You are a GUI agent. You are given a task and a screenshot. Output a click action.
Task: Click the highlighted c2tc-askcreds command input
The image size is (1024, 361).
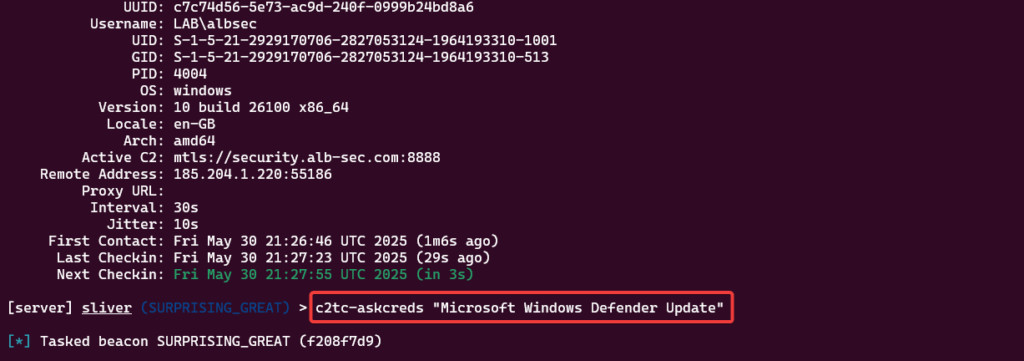(520, 307)
